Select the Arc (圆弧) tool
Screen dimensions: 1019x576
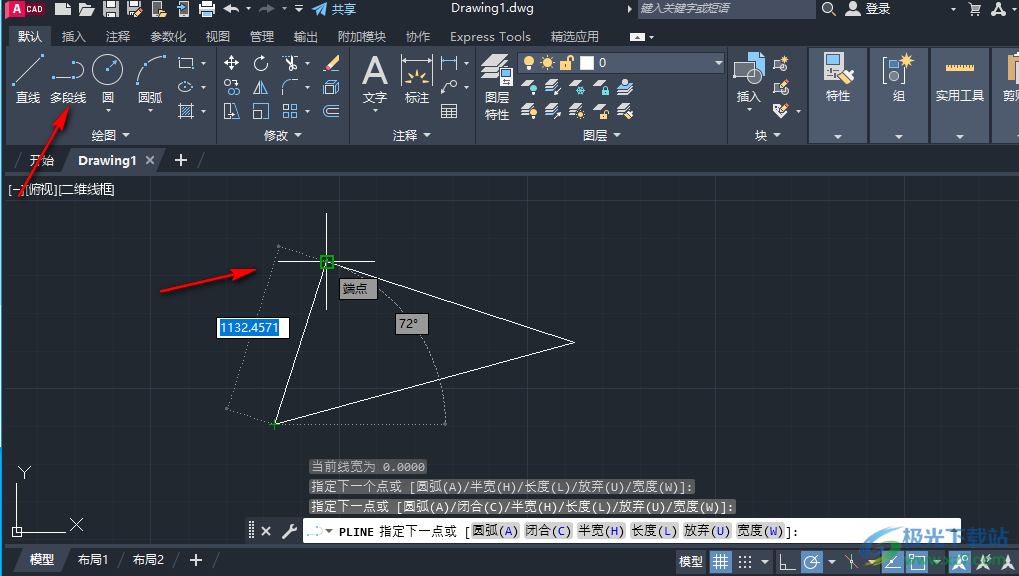pos(150,79)
